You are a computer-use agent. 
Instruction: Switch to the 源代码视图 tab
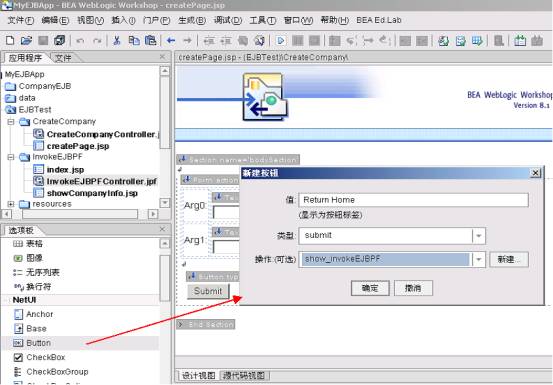click(244, 376)
